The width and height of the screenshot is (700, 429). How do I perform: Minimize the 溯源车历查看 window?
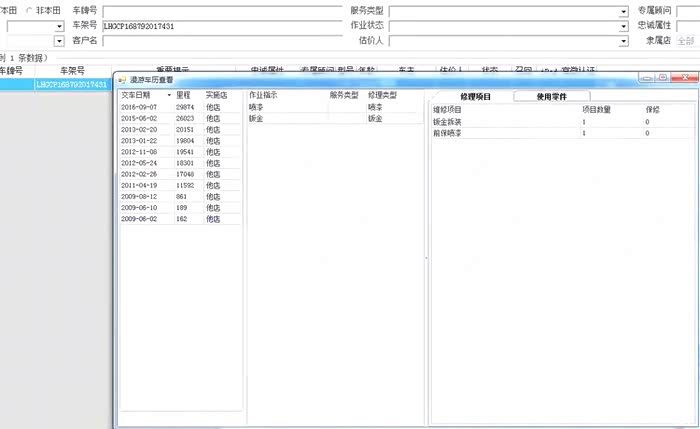(x=646, y=77)
